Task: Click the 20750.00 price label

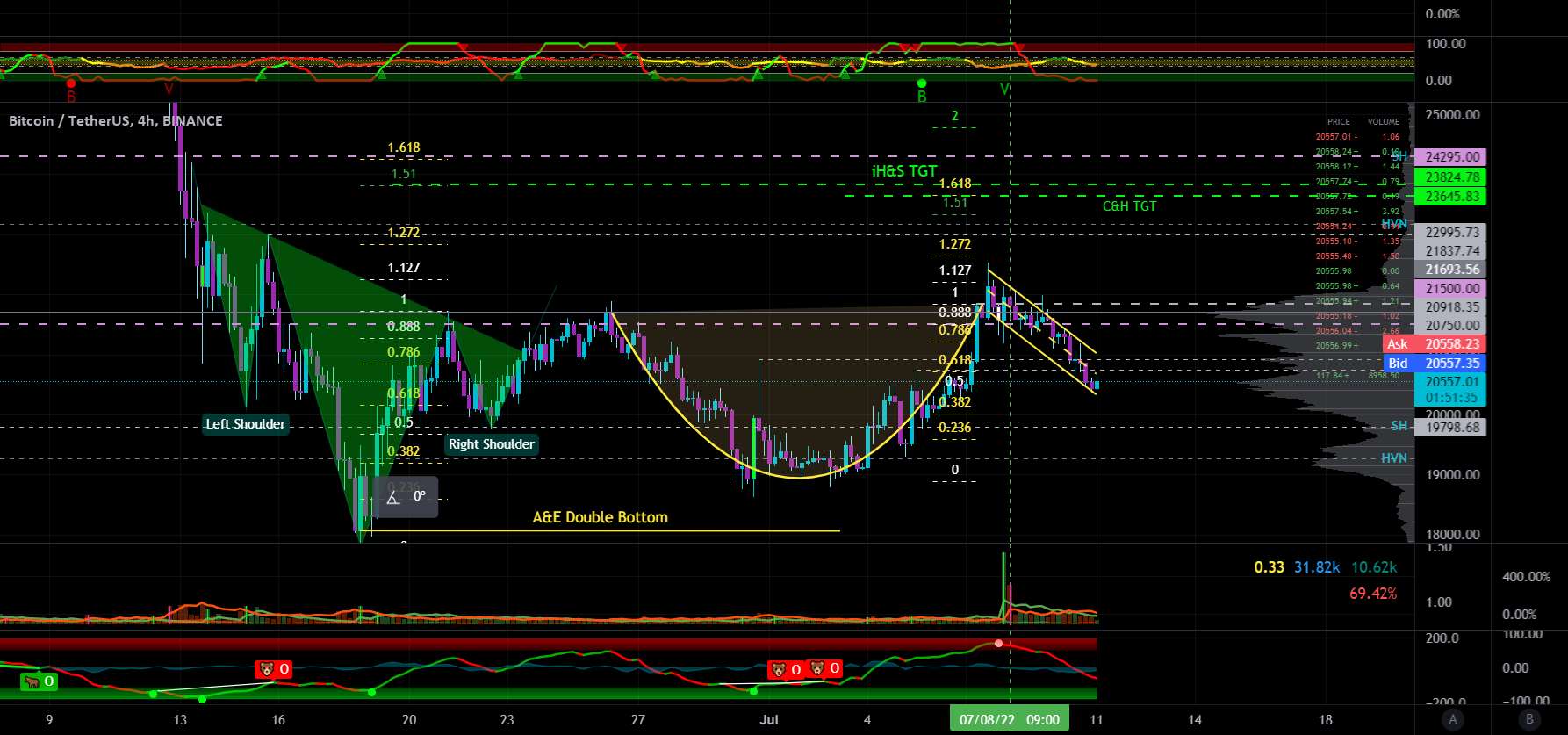Action: pos(1450,325)
